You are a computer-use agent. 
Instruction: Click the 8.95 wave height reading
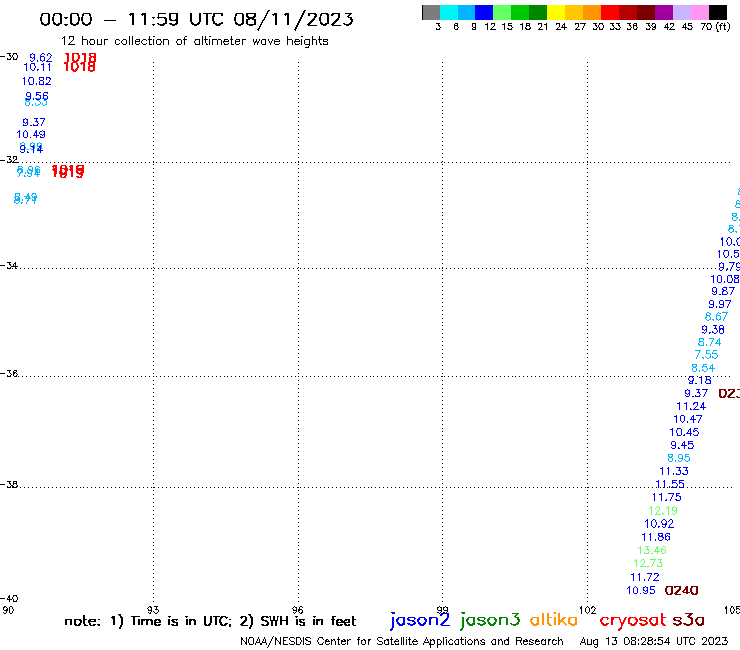click(679, 458)
